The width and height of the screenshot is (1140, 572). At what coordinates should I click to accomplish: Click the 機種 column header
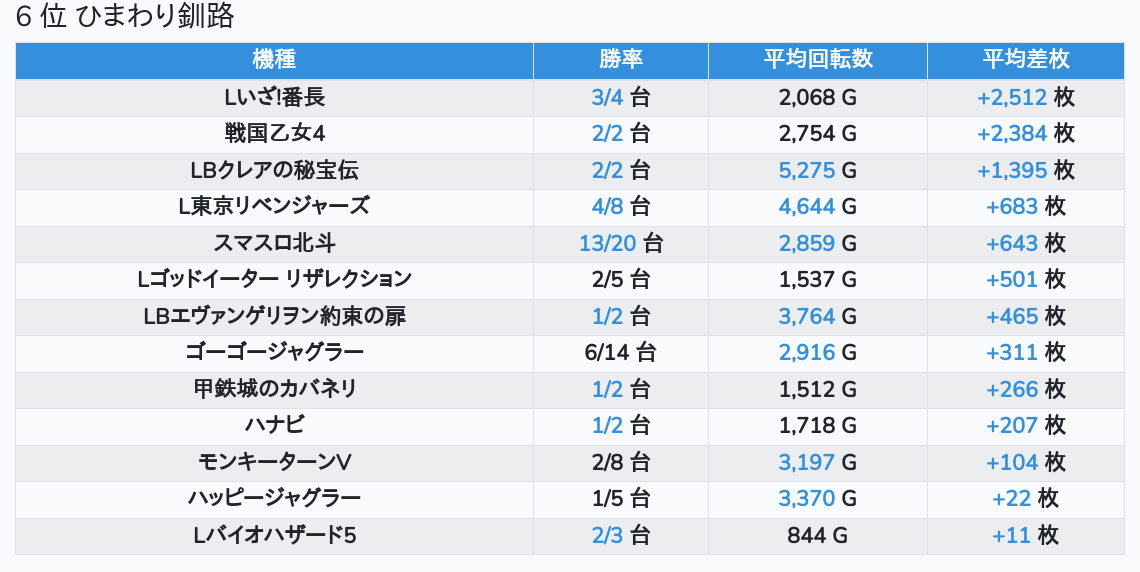click(x=274, y=60)
